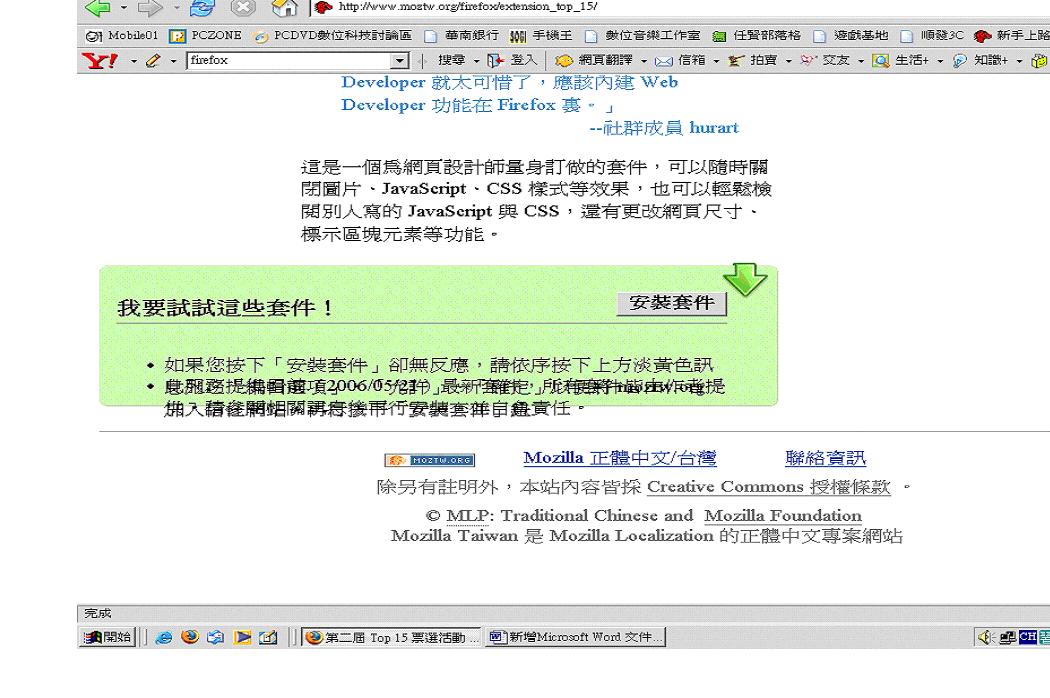Viewport: 1050px width, 698px height.
Task: Open the PCDVD數位科技討論區 bookmark
Action: coord(333,36)
